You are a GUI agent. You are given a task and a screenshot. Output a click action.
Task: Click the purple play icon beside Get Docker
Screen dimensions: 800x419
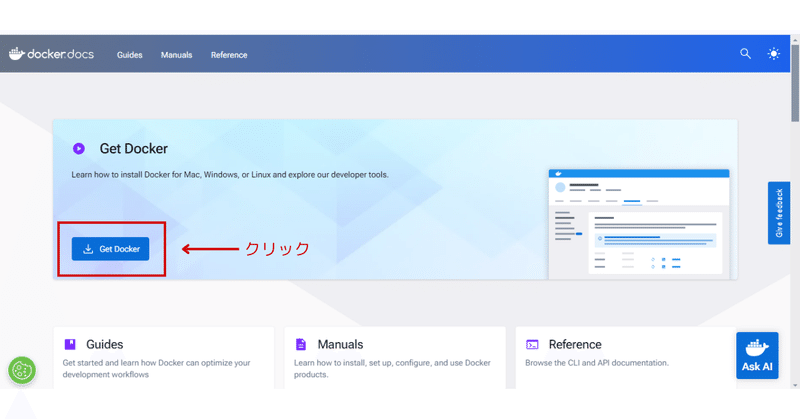(x=79, y=149)
